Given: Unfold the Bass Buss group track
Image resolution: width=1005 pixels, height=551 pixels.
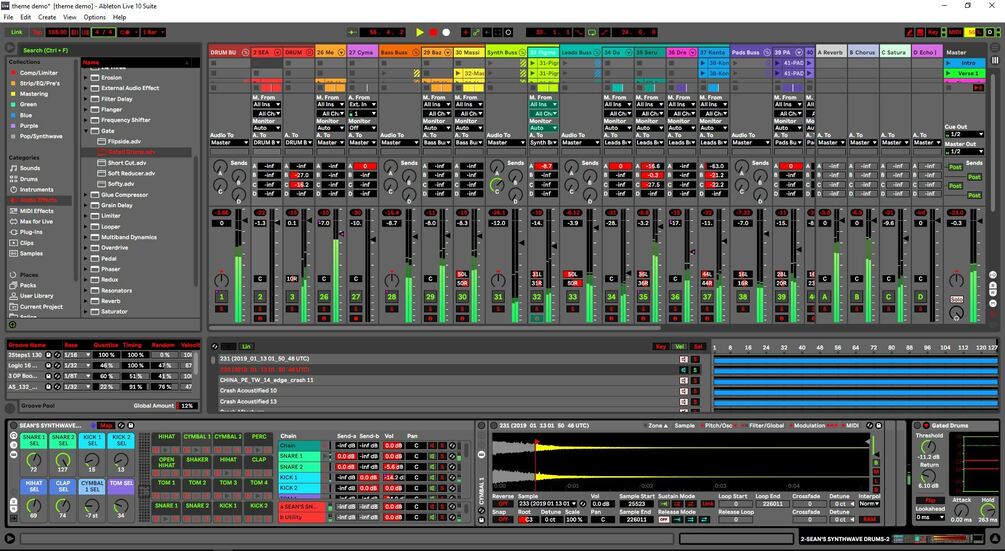Looking at the screenshot, I should point(416,53).
